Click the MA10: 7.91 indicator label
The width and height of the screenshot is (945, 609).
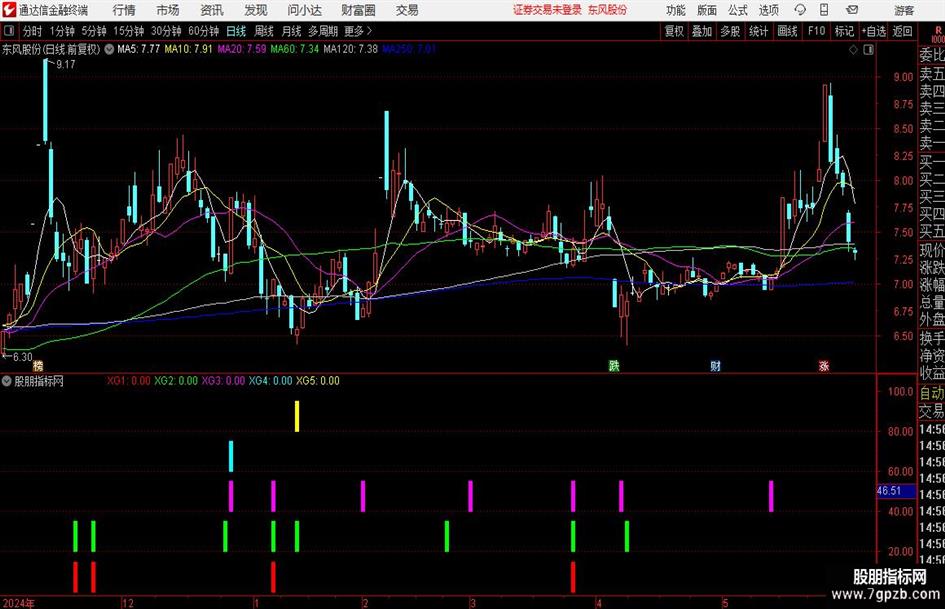[189, 49]
